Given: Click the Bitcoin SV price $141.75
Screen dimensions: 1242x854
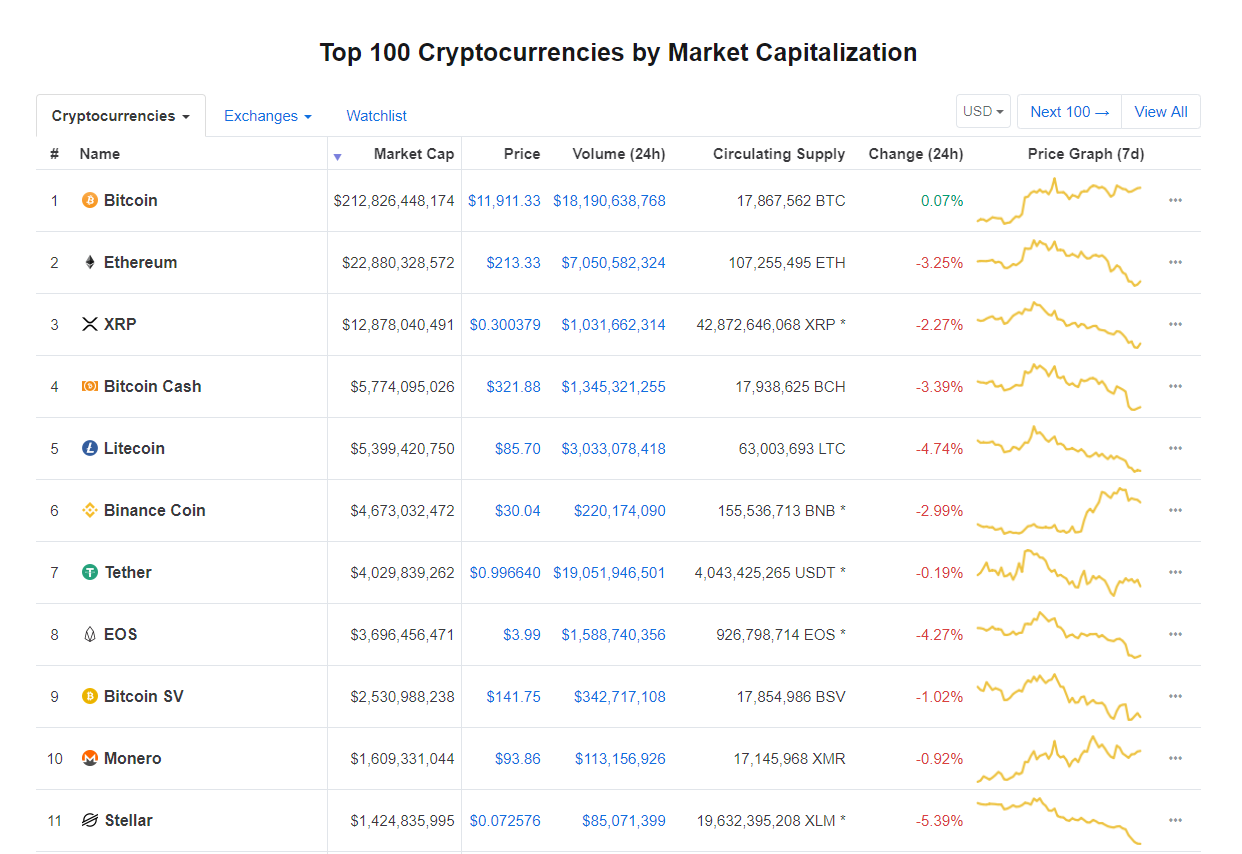Looking at the screenshot, I should 514,697.
